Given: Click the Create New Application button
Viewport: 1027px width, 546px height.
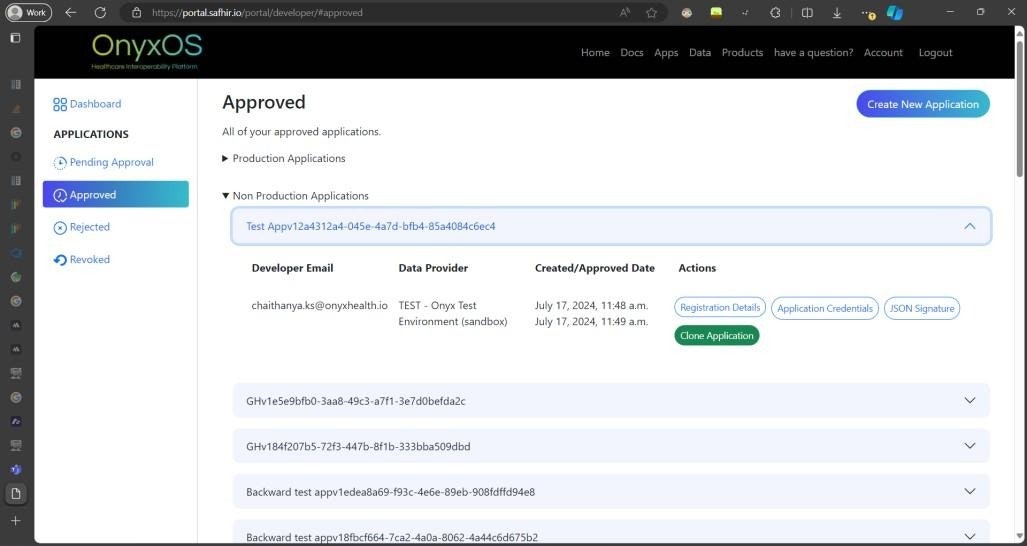Looking at the screenshot, I should tap(922, 104).
